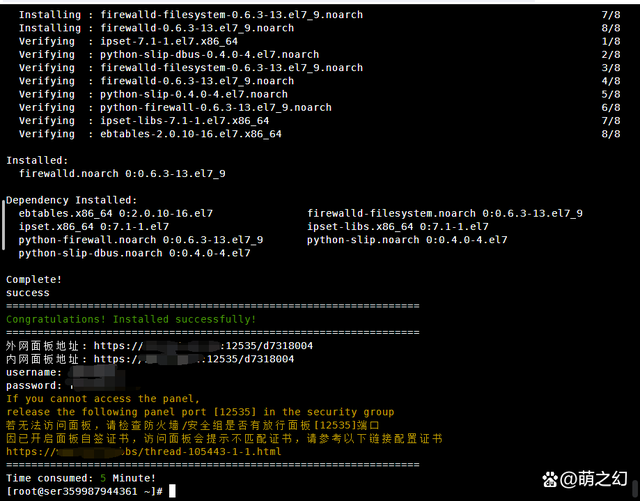
Task: Select 'Congratulations! Installed successfully!' text
Action: coord(131,319)
